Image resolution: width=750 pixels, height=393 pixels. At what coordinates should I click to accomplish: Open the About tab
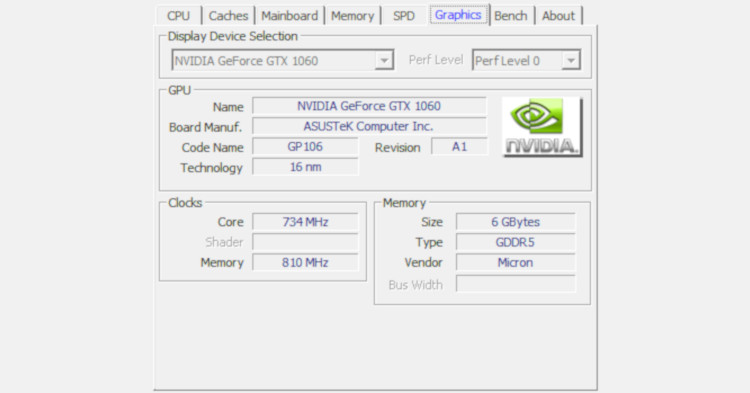(x=558, y=16)
